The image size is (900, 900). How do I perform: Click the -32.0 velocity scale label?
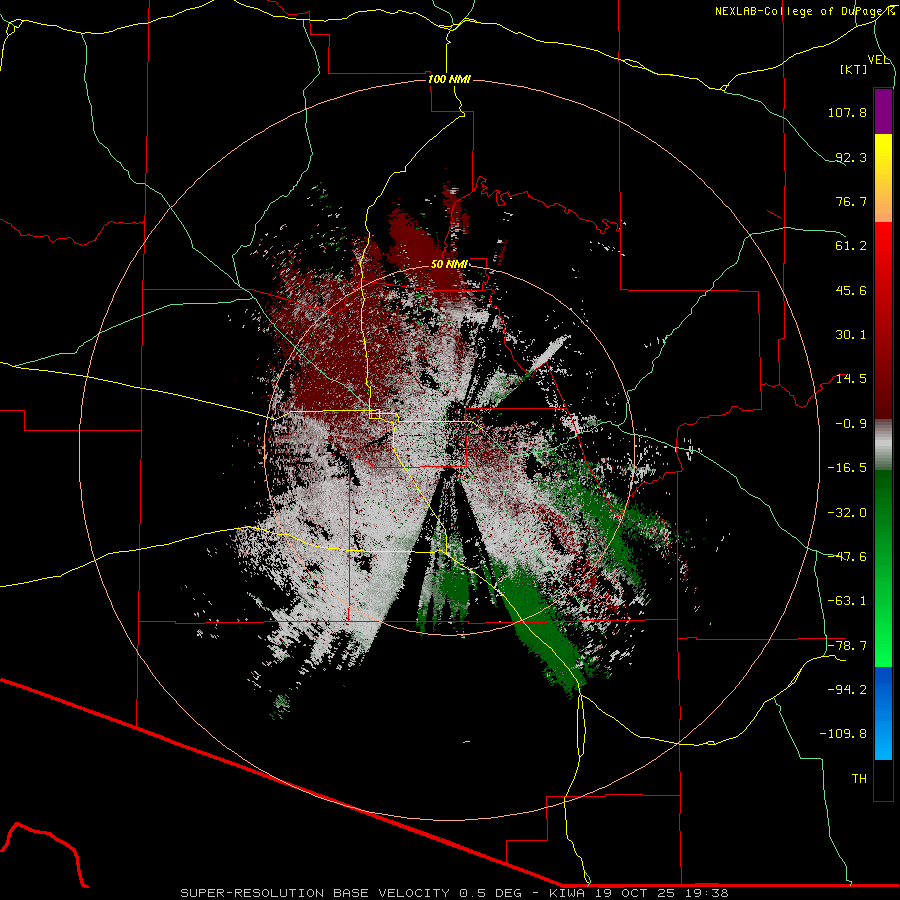click(847, 513)
